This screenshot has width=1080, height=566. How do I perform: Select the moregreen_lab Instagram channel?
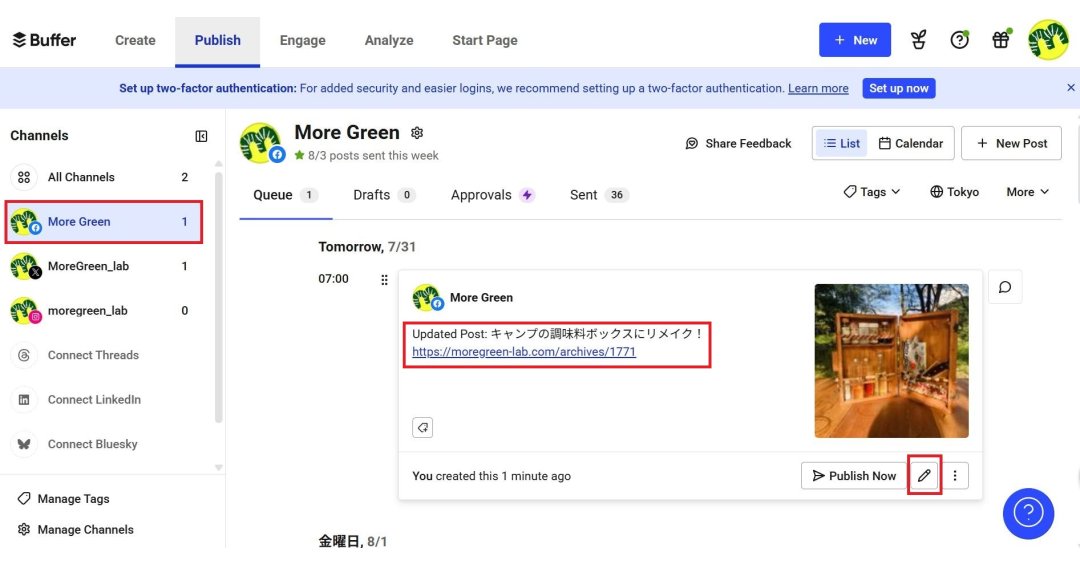tap(102, 311)
